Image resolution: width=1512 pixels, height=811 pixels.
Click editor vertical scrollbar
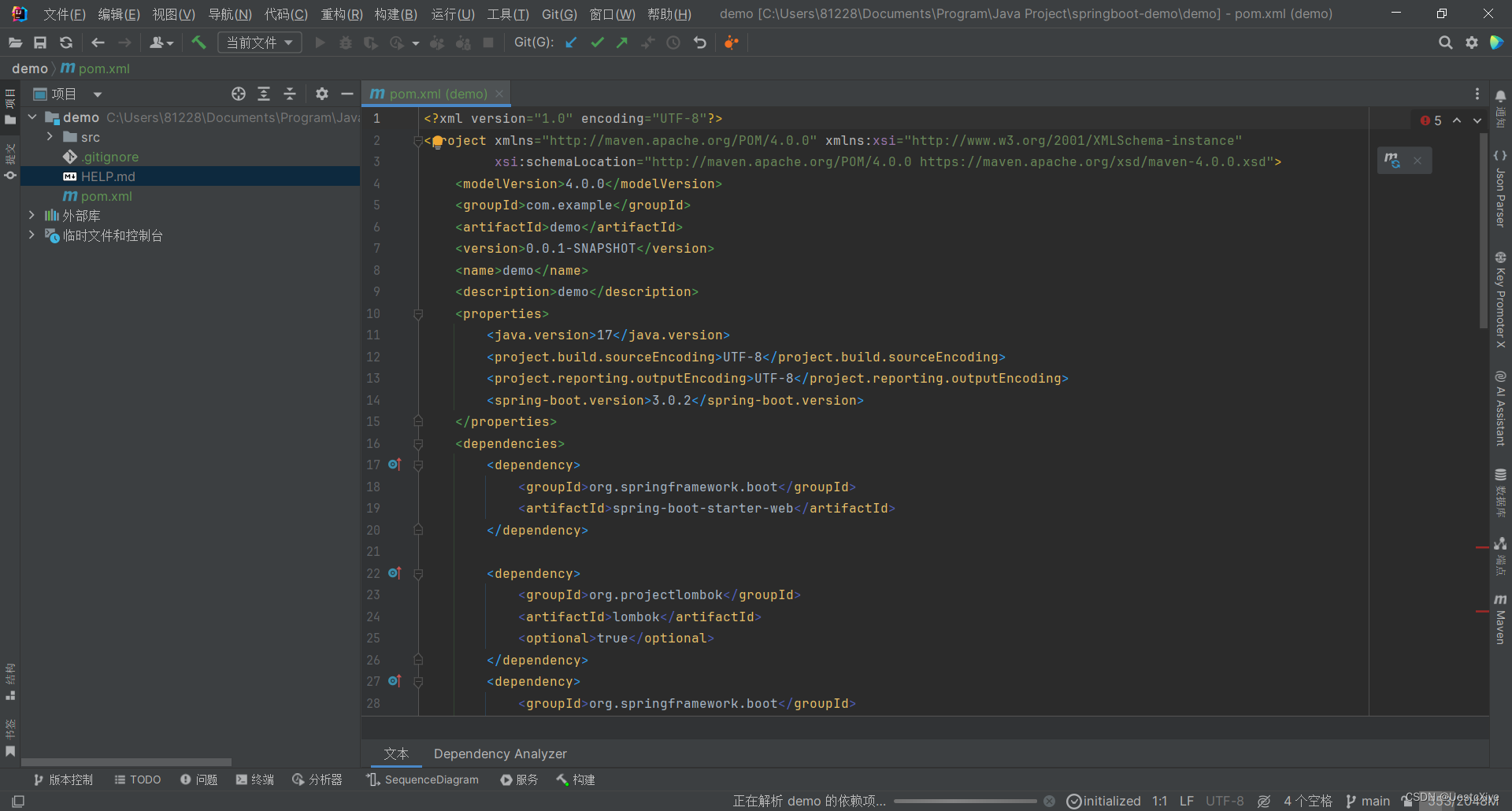tap(1484, 231)
